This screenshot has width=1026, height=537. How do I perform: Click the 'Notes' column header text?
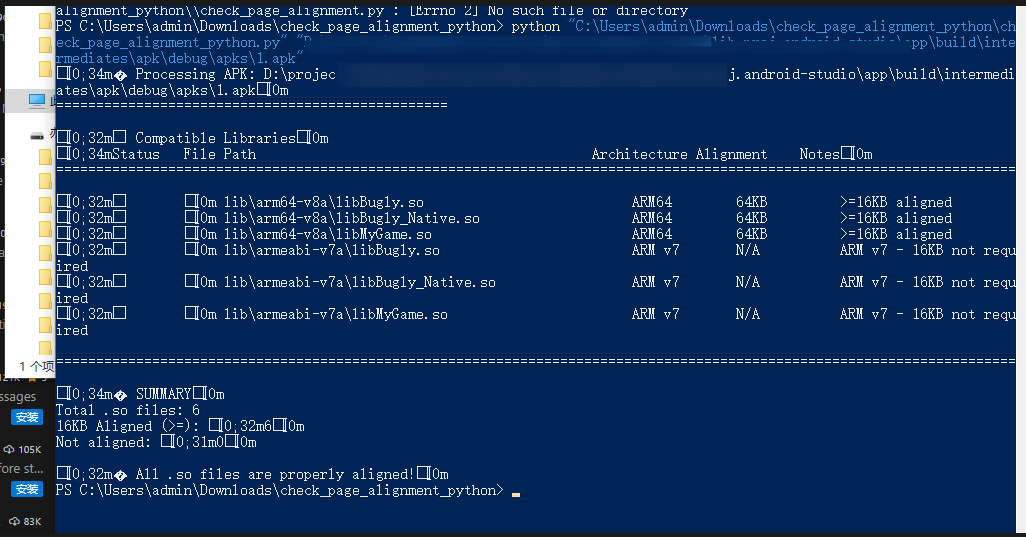(819, 154)
